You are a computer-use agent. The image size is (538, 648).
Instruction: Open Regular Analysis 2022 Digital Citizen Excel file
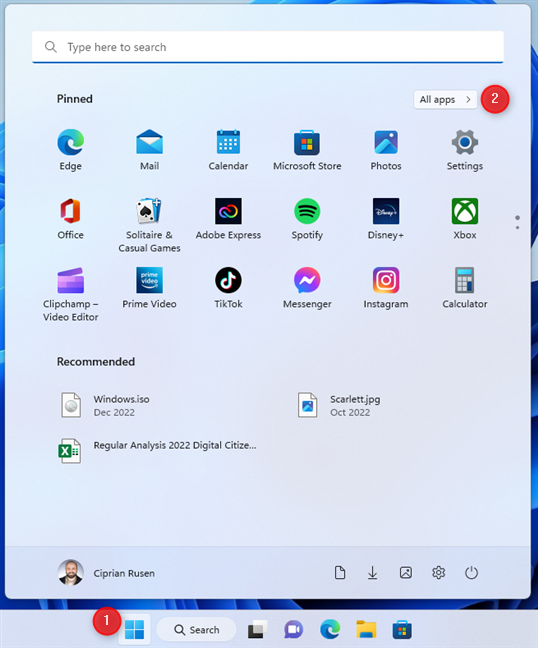pos(157,450)
